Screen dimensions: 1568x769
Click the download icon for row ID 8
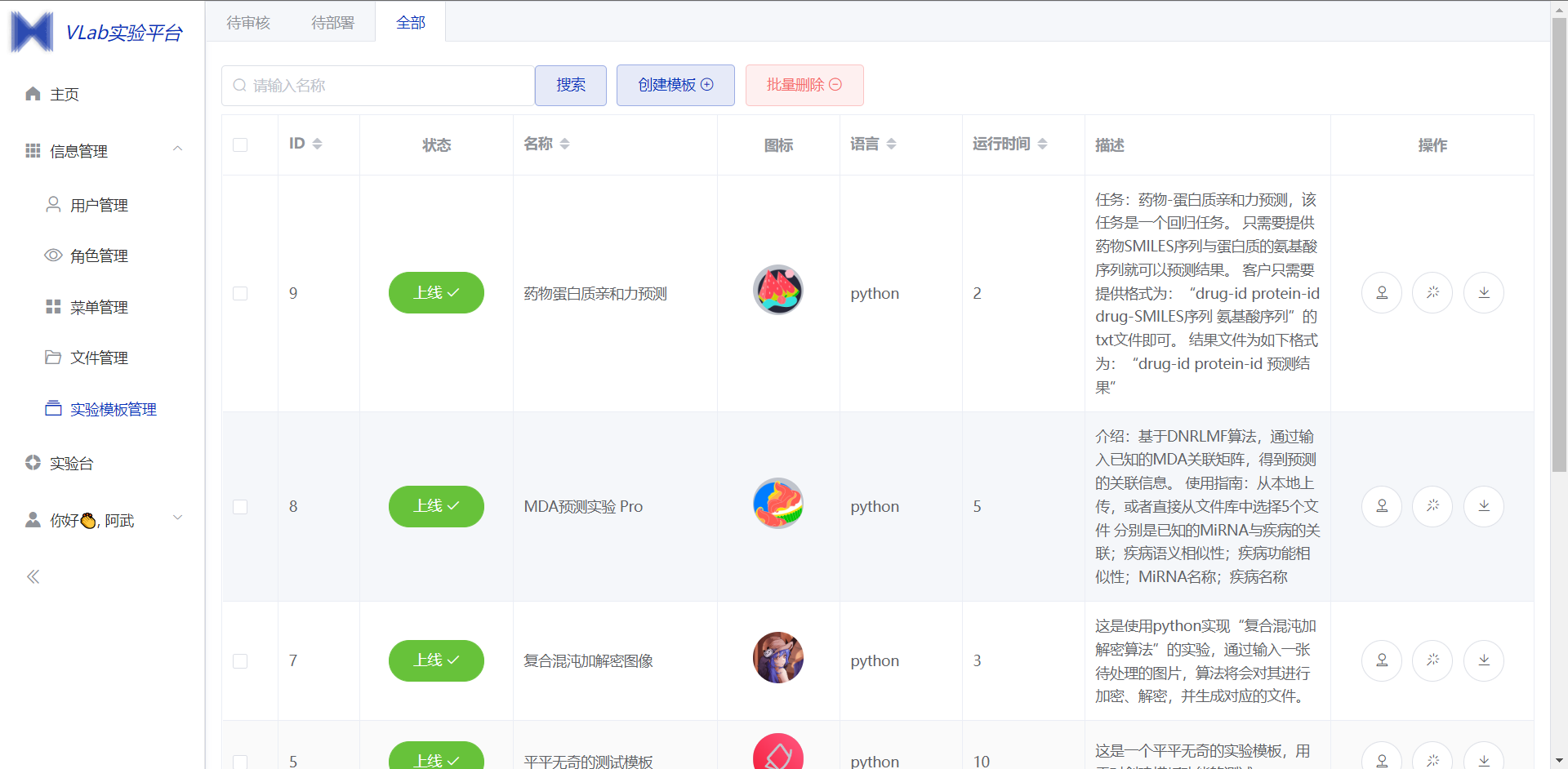tap(1484, 506)
